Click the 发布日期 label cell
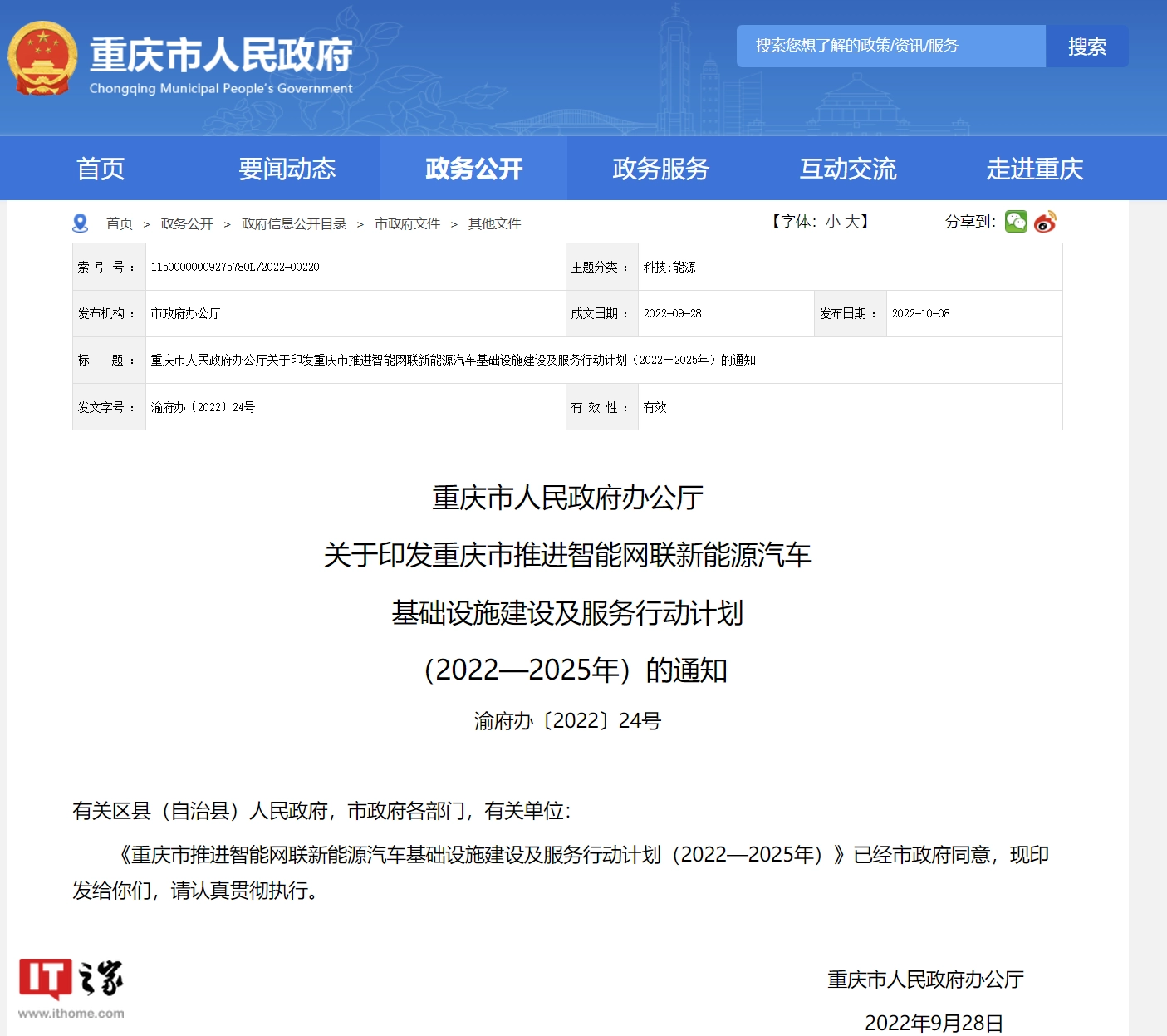The height and width of the screenshot is (1036, 1167). pyautogui.click(x=850, y=313)
